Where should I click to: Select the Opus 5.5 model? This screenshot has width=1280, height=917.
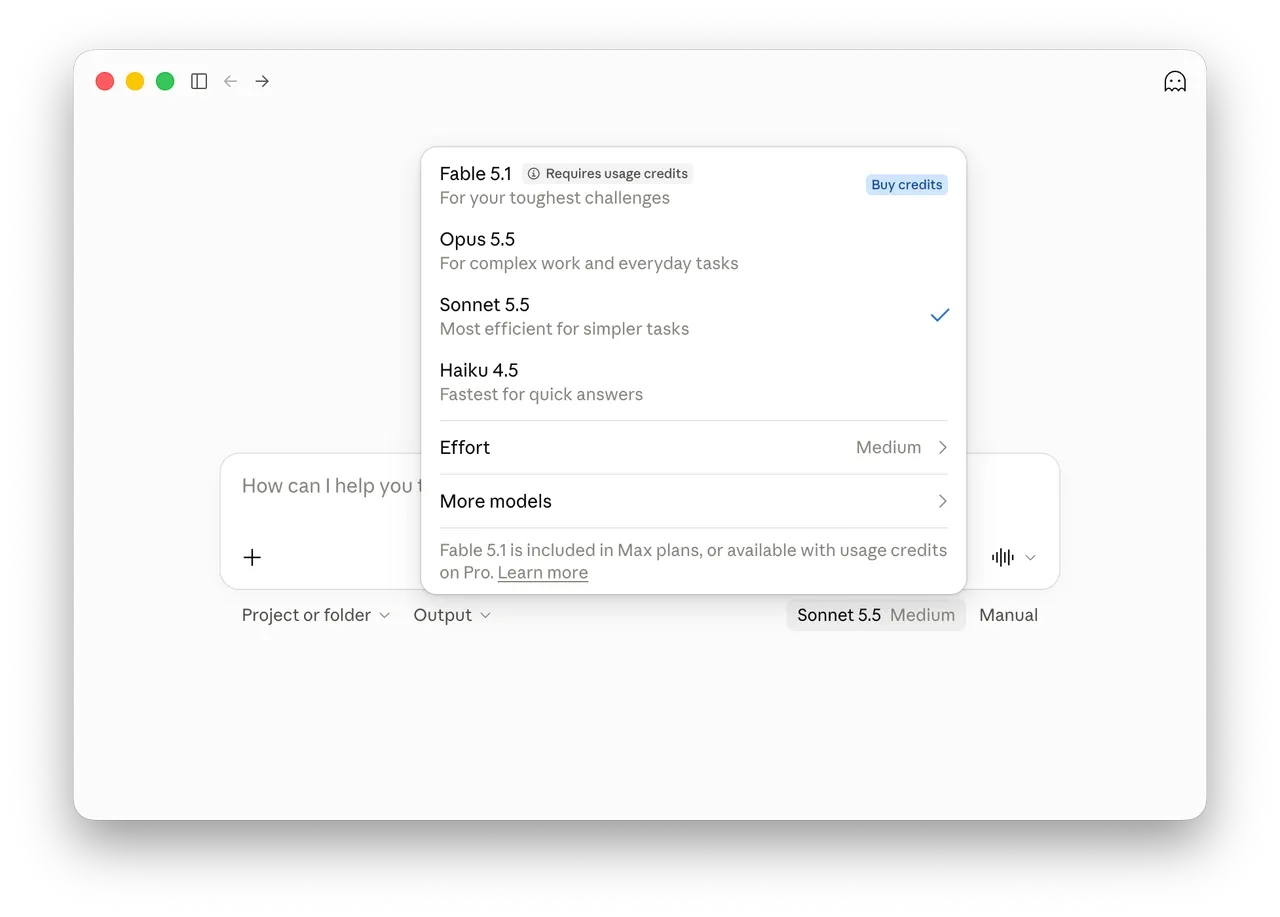point(694,251)
